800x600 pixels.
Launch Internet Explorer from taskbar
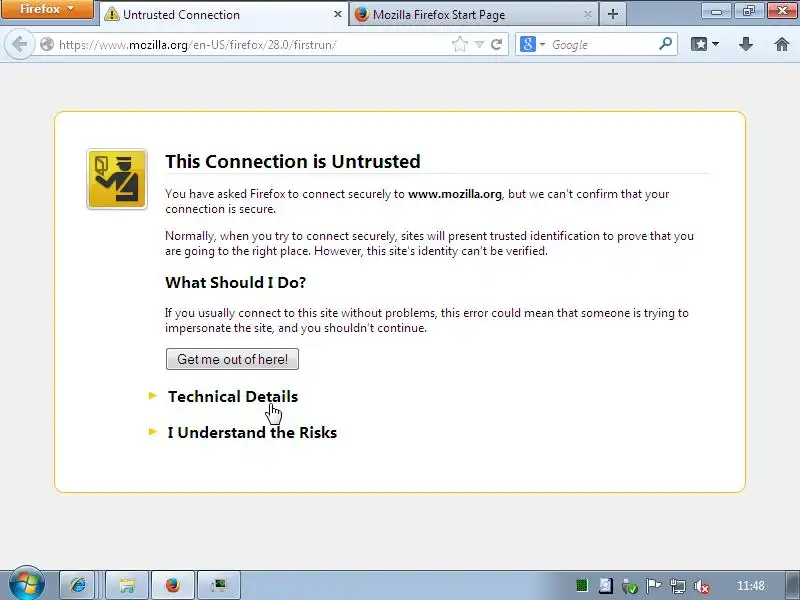78,585
